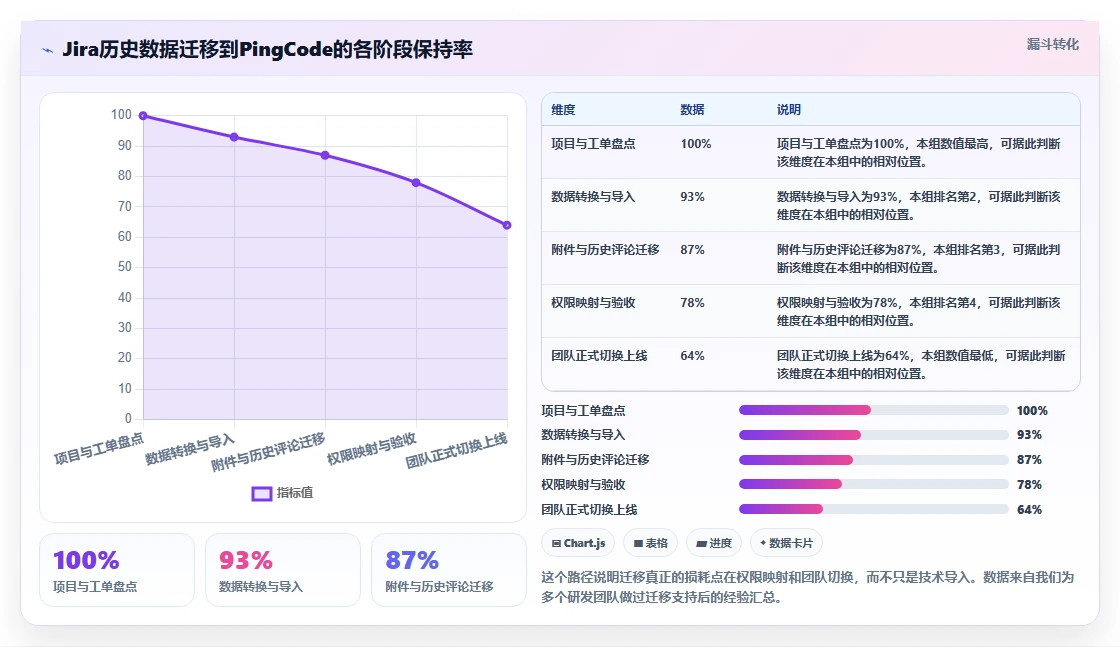Click the 漏斗转化 tag in the header
Screen dimensions: 1120x647
[1052, 44]
